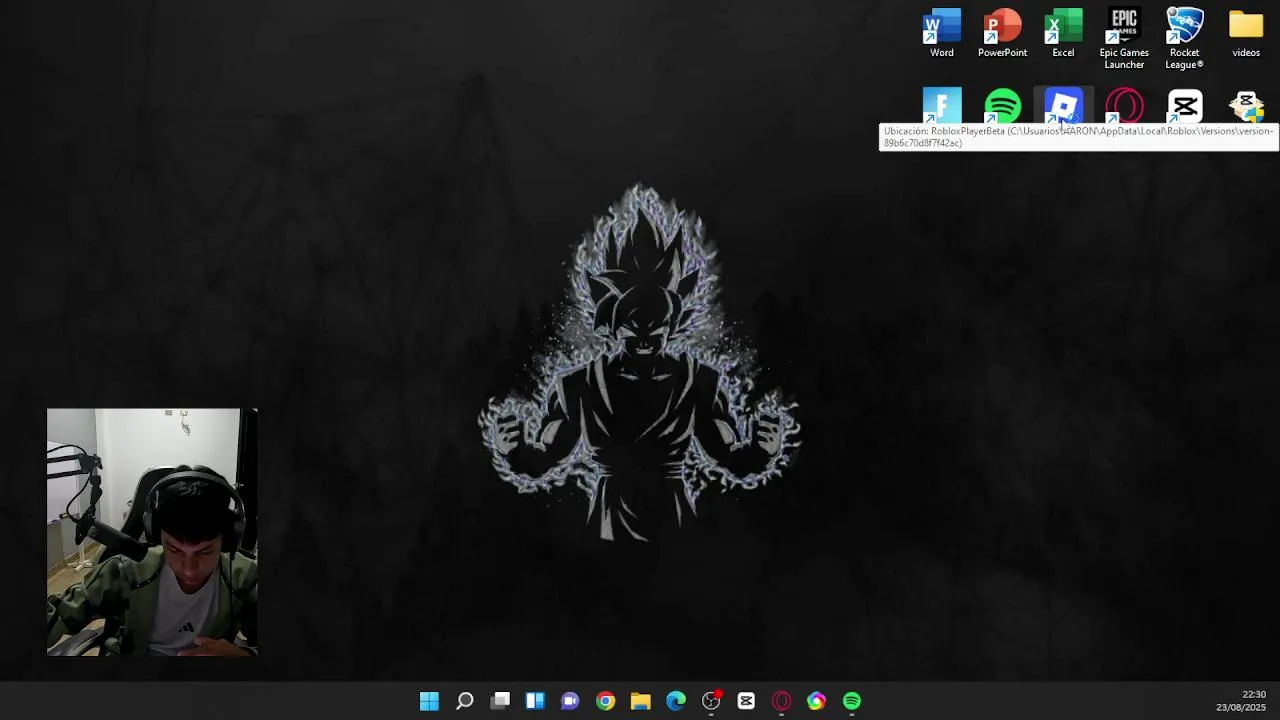Open CapCut from the taskbar
The image size is (1280, 720).
pyautogui.click(x=746, y=701)
